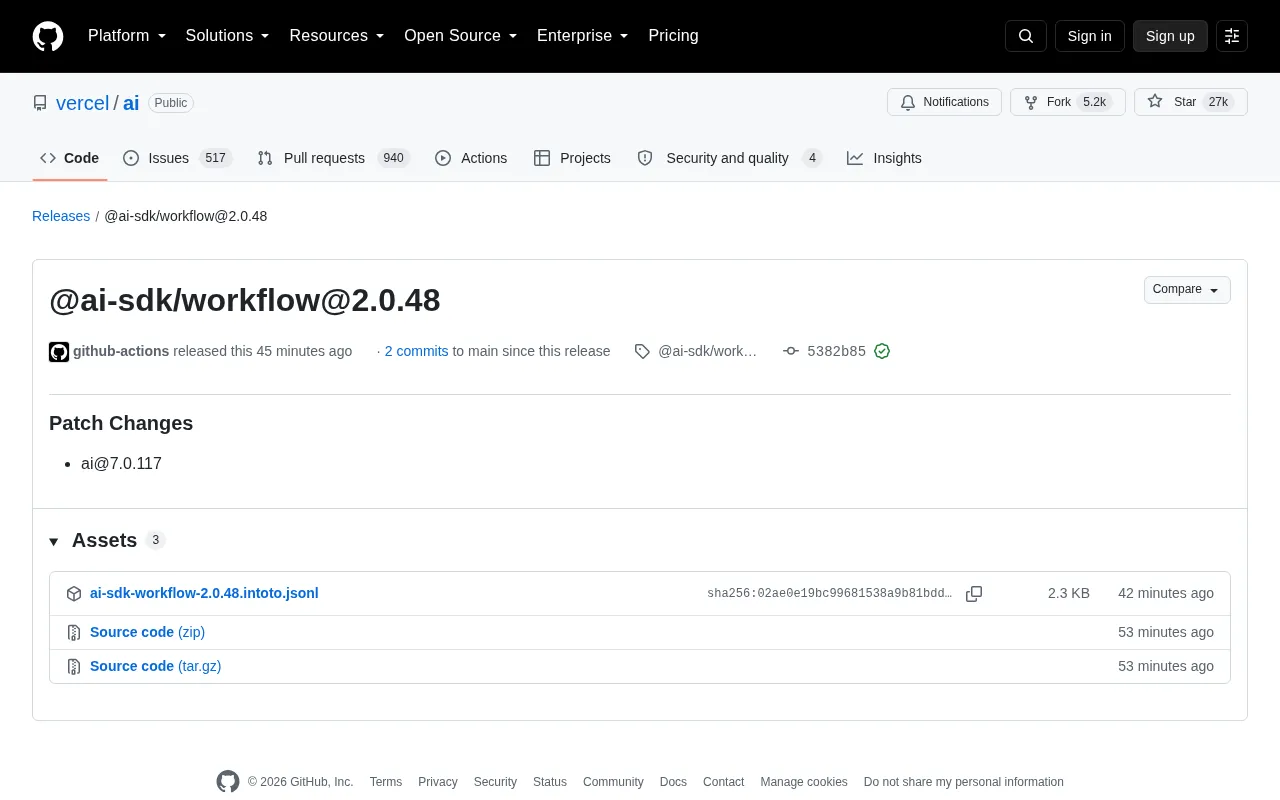Click the commit icon beside 5382b85

[x=791, y=351]
